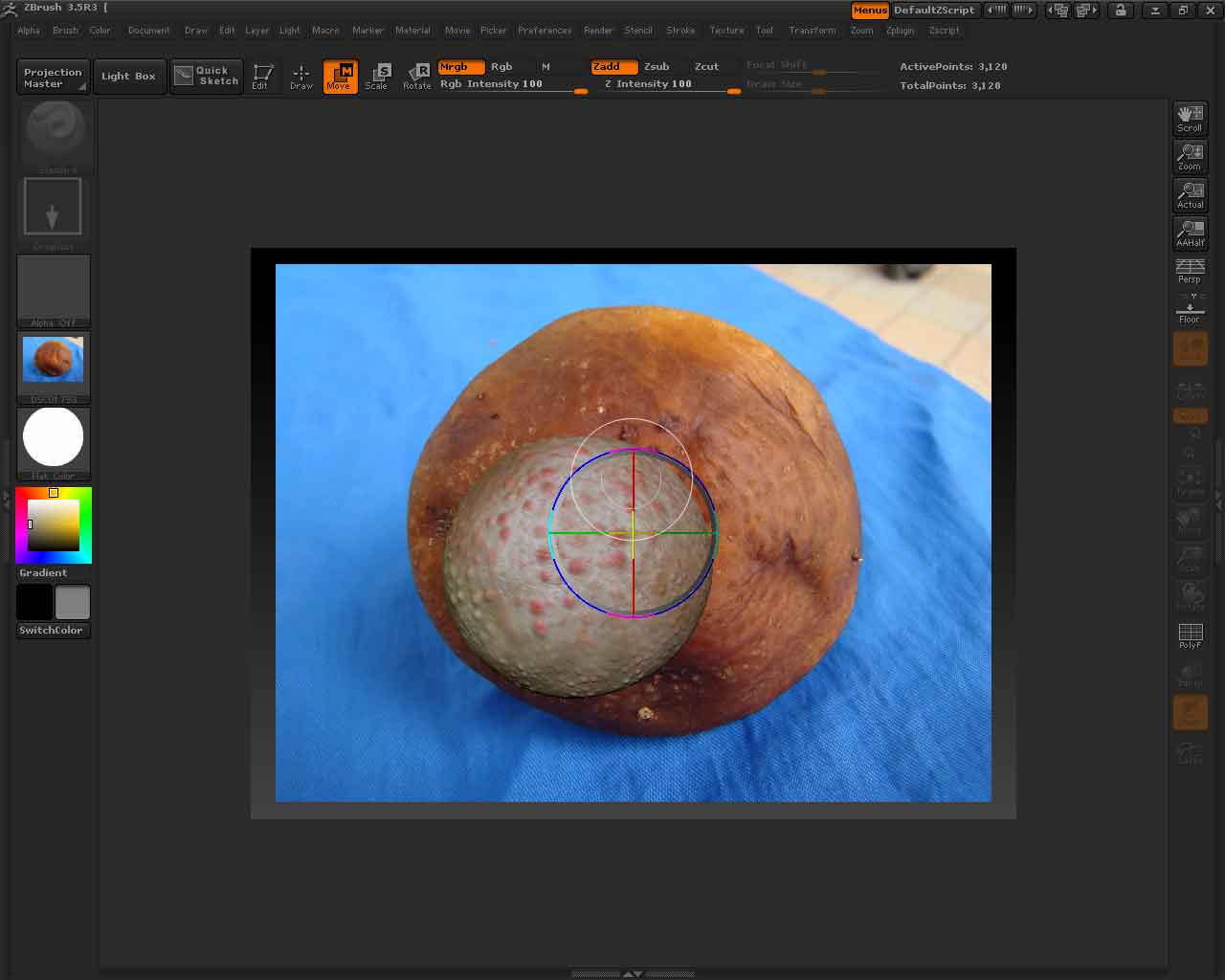Click the DSC photo texture thumbnail
The width and height of the screenshot is (1225, 980).
pyautogui.click(x=53, y=359)
